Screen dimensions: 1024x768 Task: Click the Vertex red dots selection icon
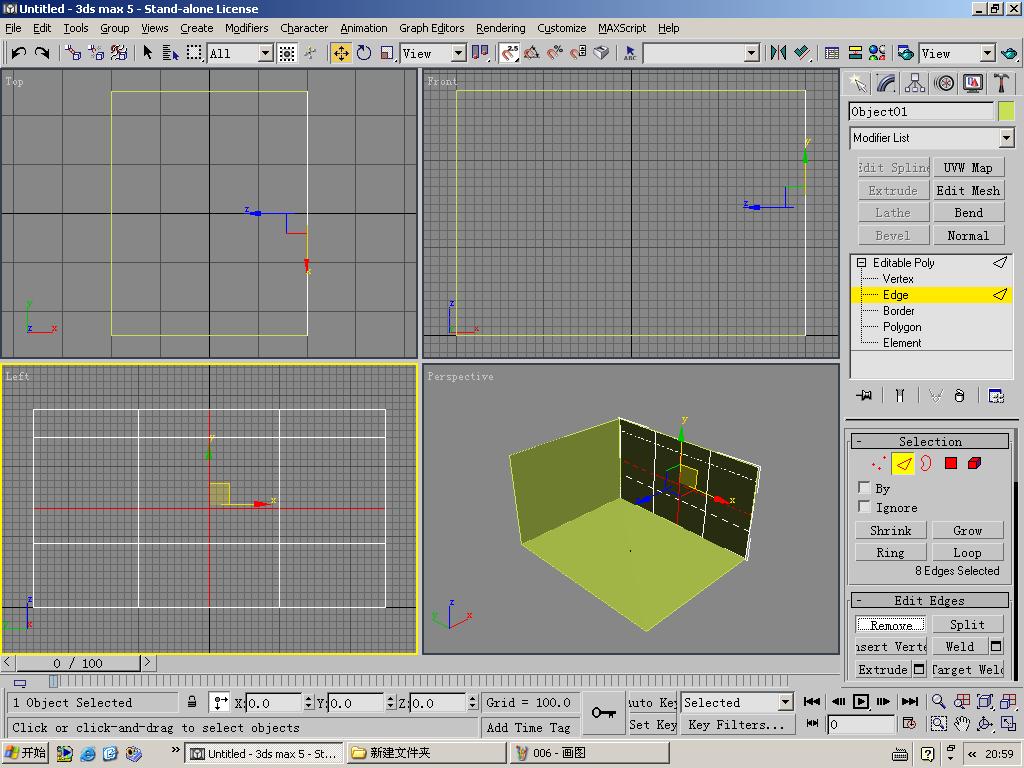pos(878,463)
